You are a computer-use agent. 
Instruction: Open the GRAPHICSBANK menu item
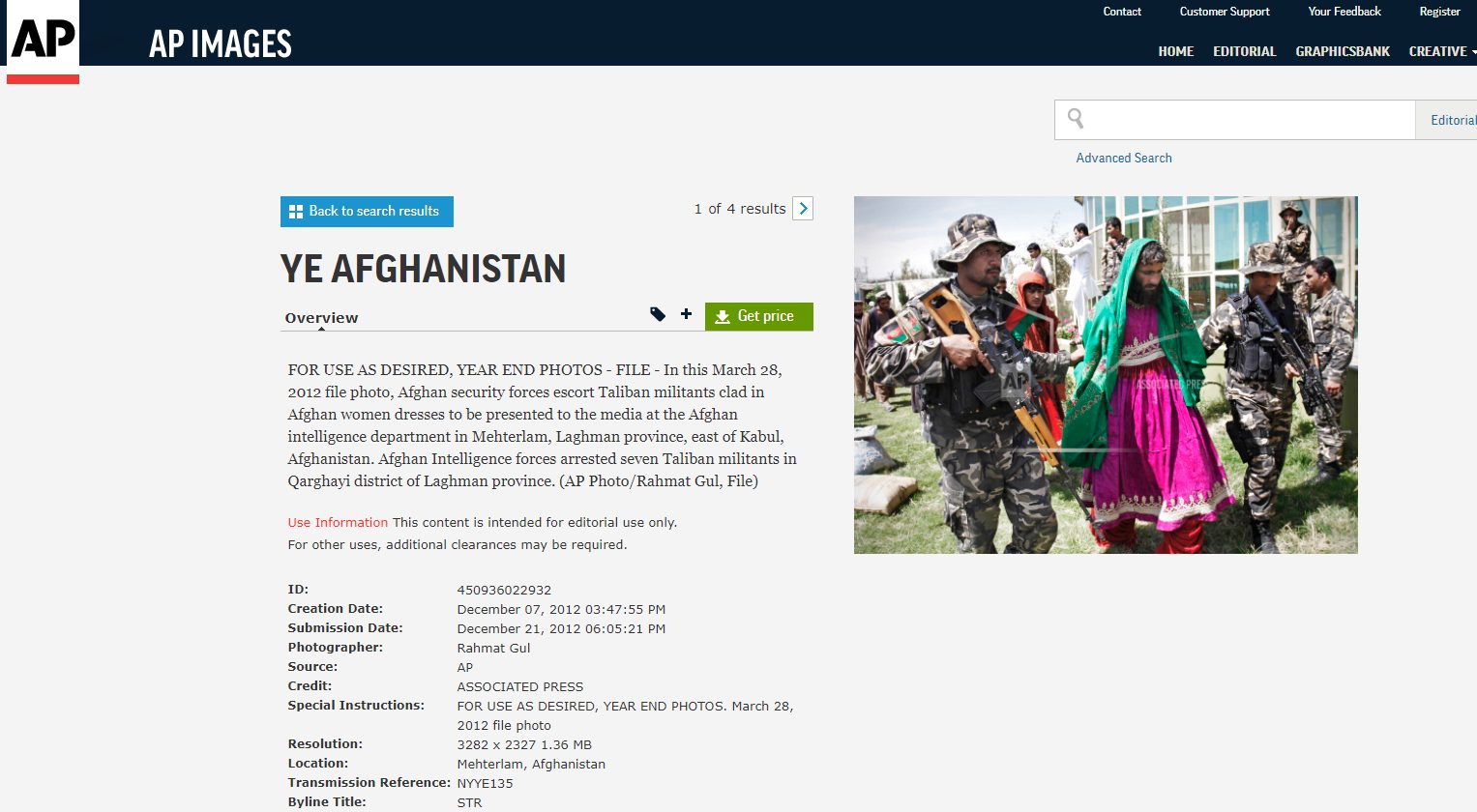pyautogui.click(x=1343, y=51)
